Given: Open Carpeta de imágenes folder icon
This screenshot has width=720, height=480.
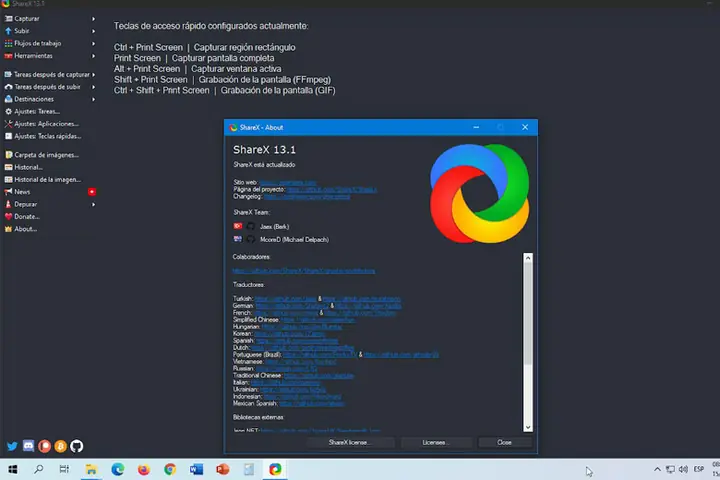Looking at the screenshot, I should (8, 155).
